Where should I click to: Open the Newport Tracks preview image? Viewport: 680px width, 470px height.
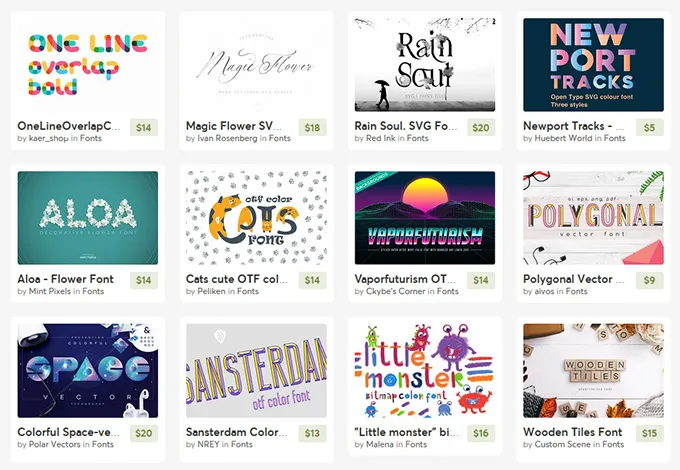[593, 65]
